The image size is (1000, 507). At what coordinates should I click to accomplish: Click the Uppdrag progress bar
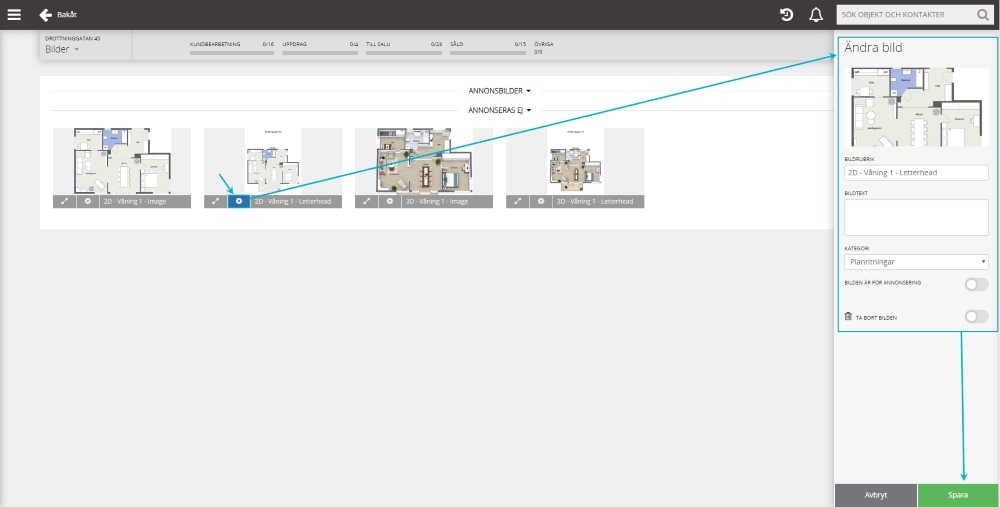(320, 53)
